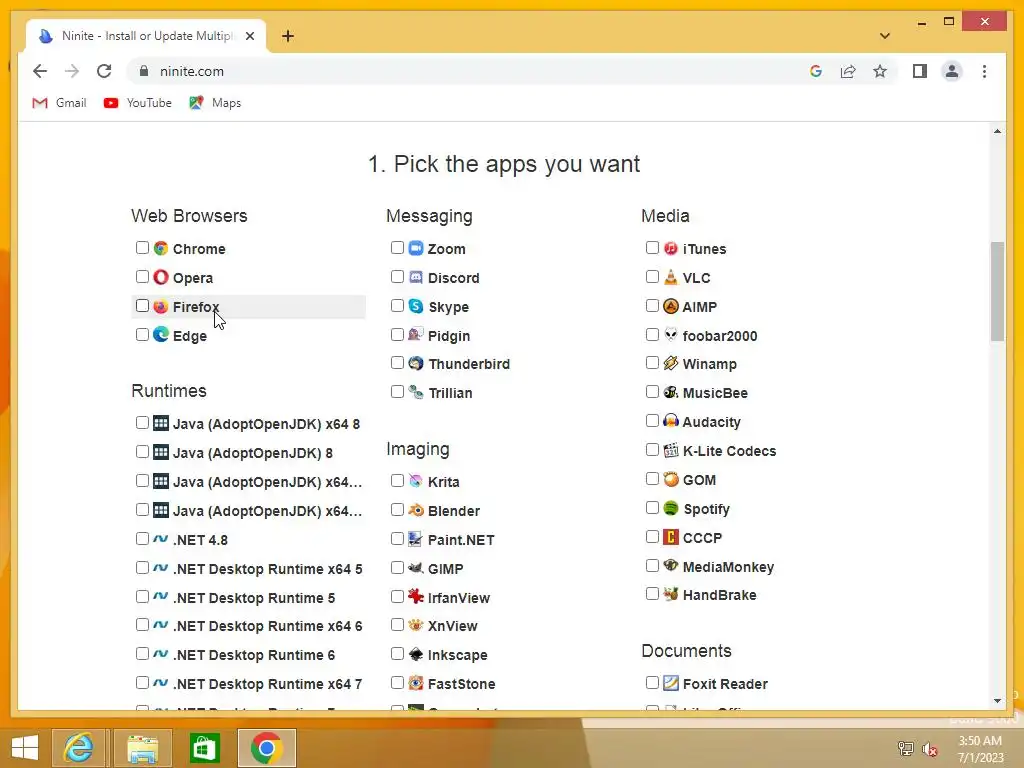Click the Discord app icon
The height and width of the screenshot is (768, 1024).
point(416,277)
